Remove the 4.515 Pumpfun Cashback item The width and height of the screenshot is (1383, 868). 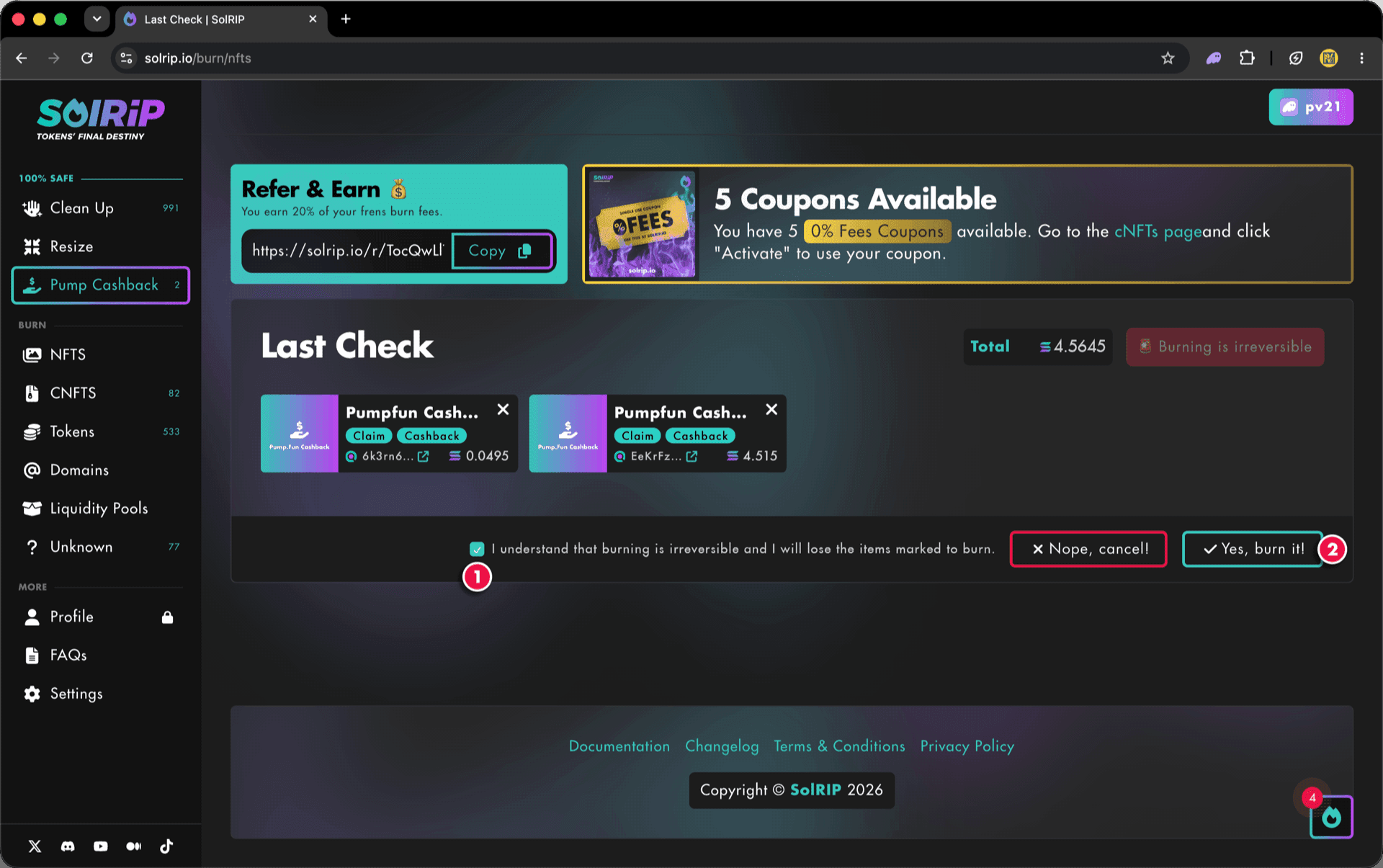(771, 410)
